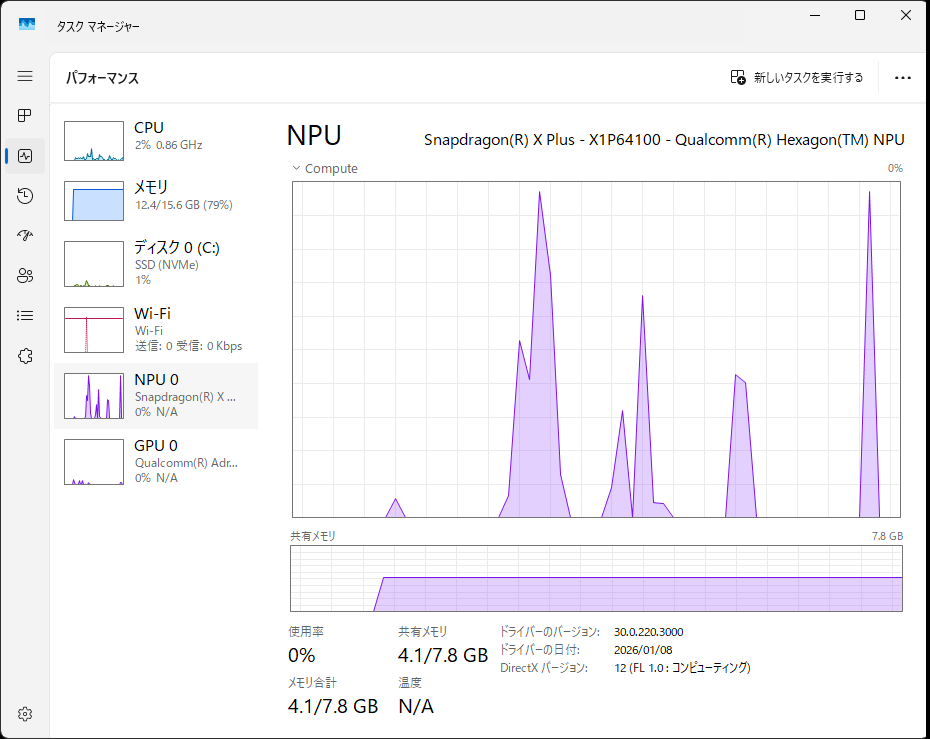Open the three-dot more options menu

tap(903, 78)
